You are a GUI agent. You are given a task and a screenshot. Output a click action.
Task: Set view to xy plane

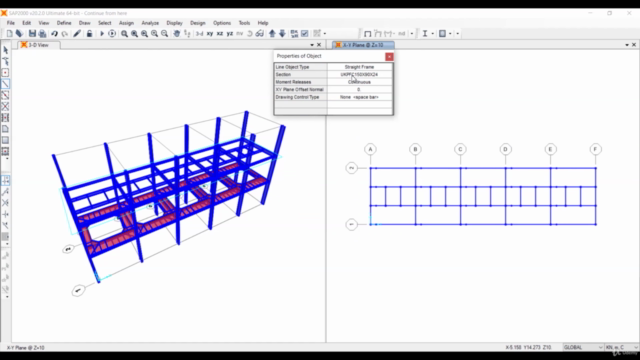(210, 33)
